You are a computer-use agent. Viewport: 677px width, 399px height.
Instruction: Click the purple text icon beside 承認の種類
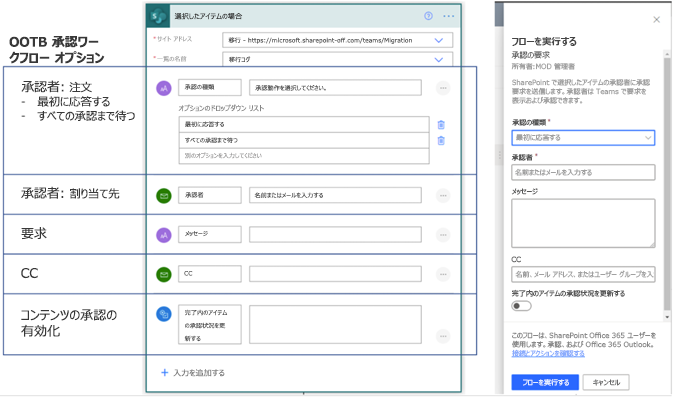click(x=164, y=88)
